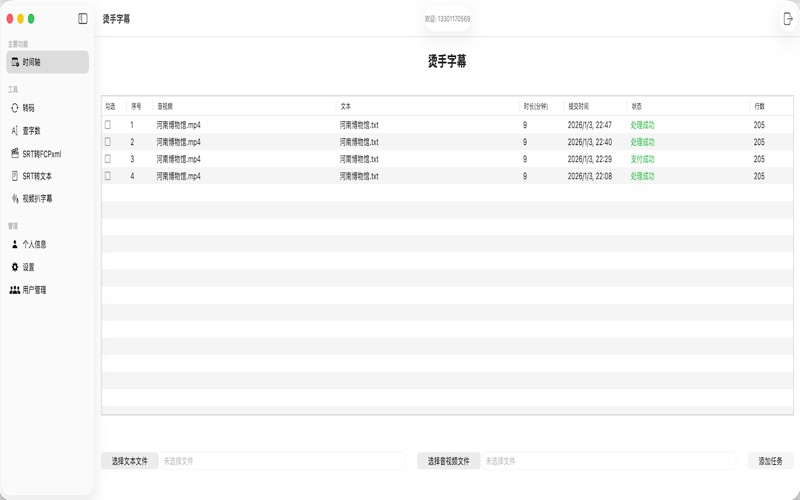The width and height of the screenshot is (800, 500).
Task: Click the audio/video file path field
Action: coord(609,461)
